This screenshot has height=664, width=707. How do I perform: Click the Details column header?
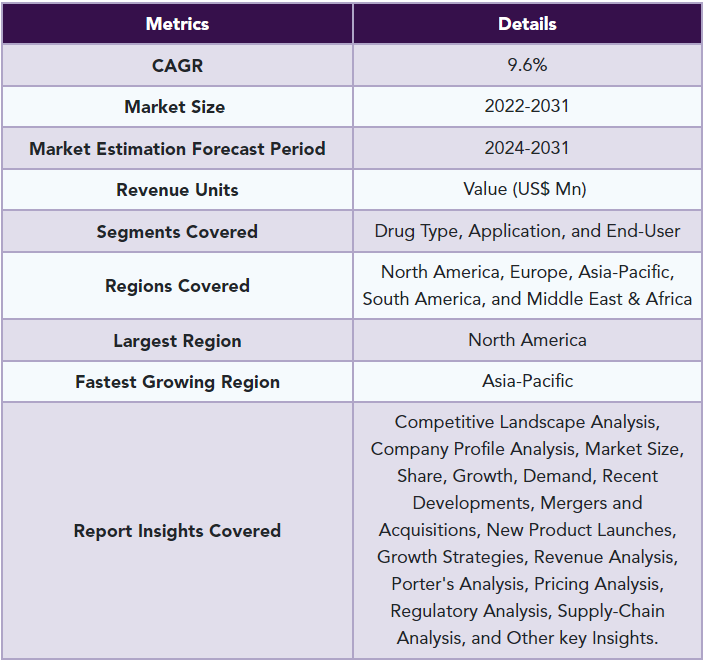(527, 23)
